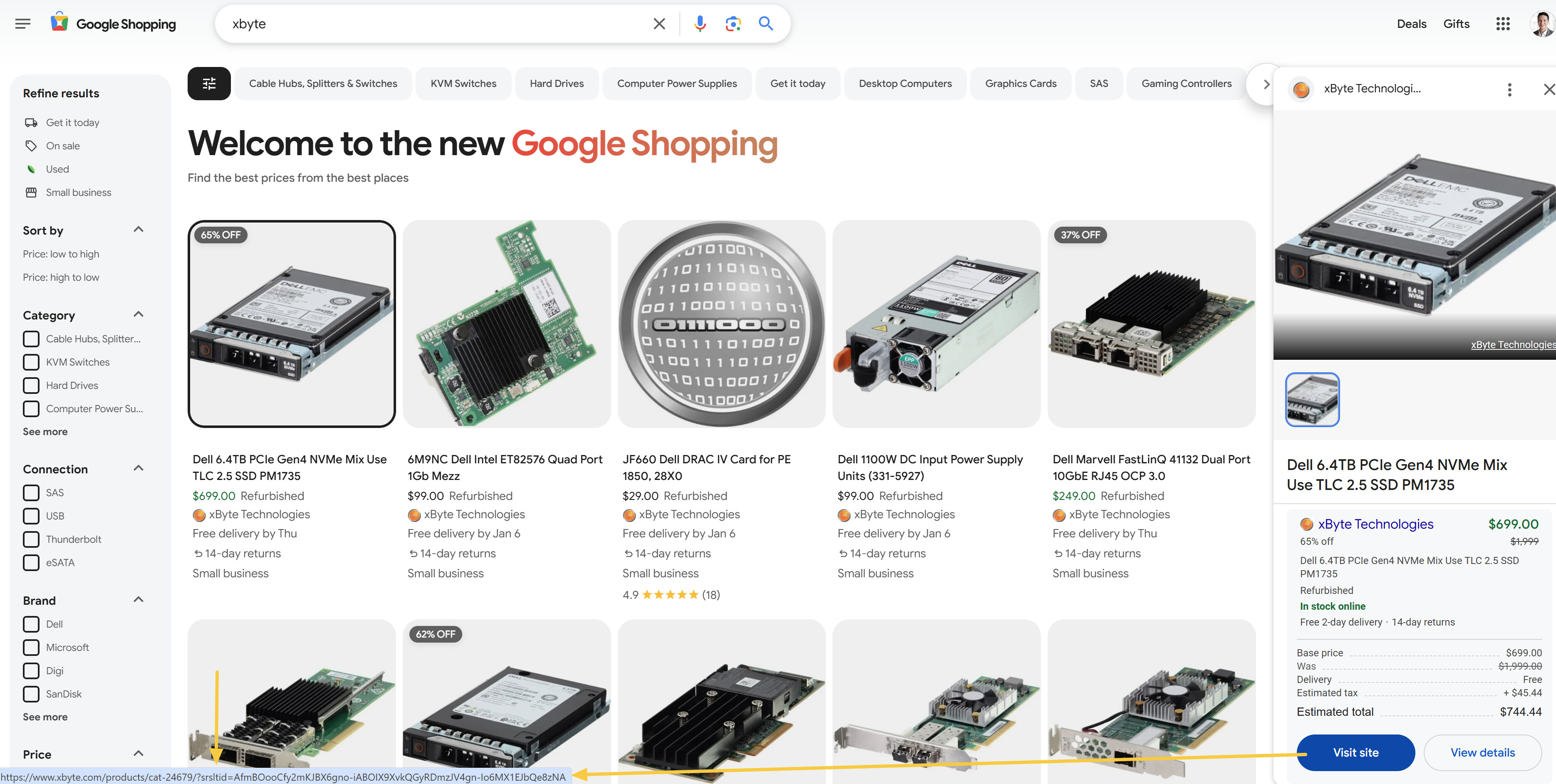1556x784 pixels.
Task: Open Google Lens image search
Action: point(733,24)
